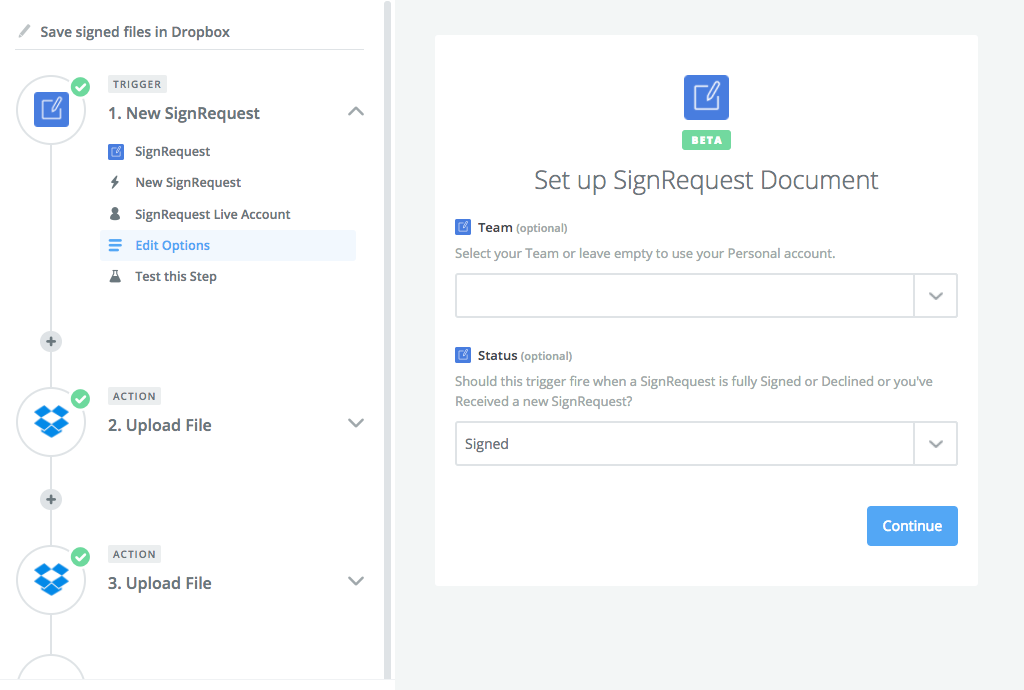Click the BETA badge
This screenshot has width=1024, height=690.
point(706,140)
